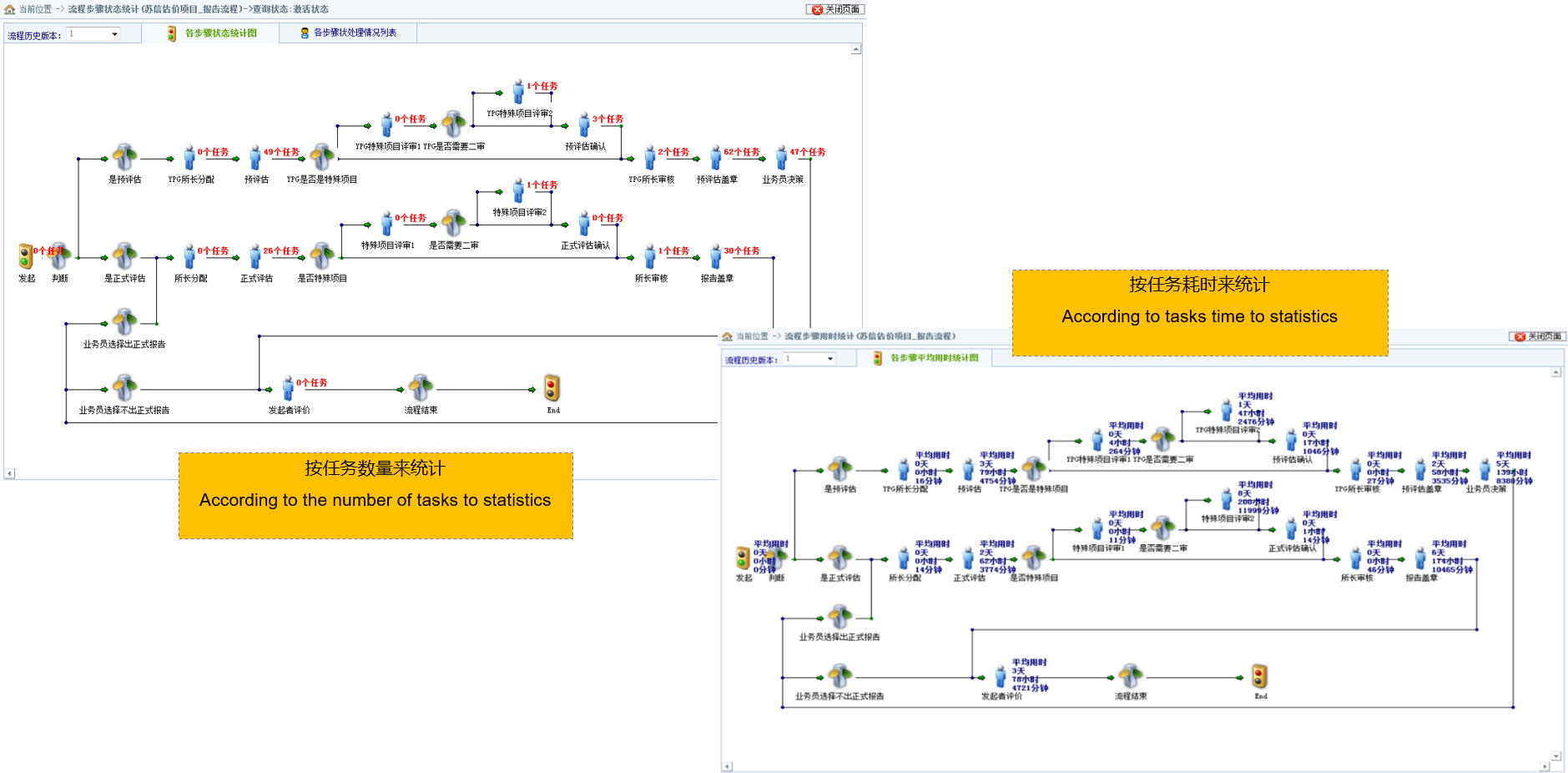Click 关闭页面 button in task-count window

(x=835, y=9)
